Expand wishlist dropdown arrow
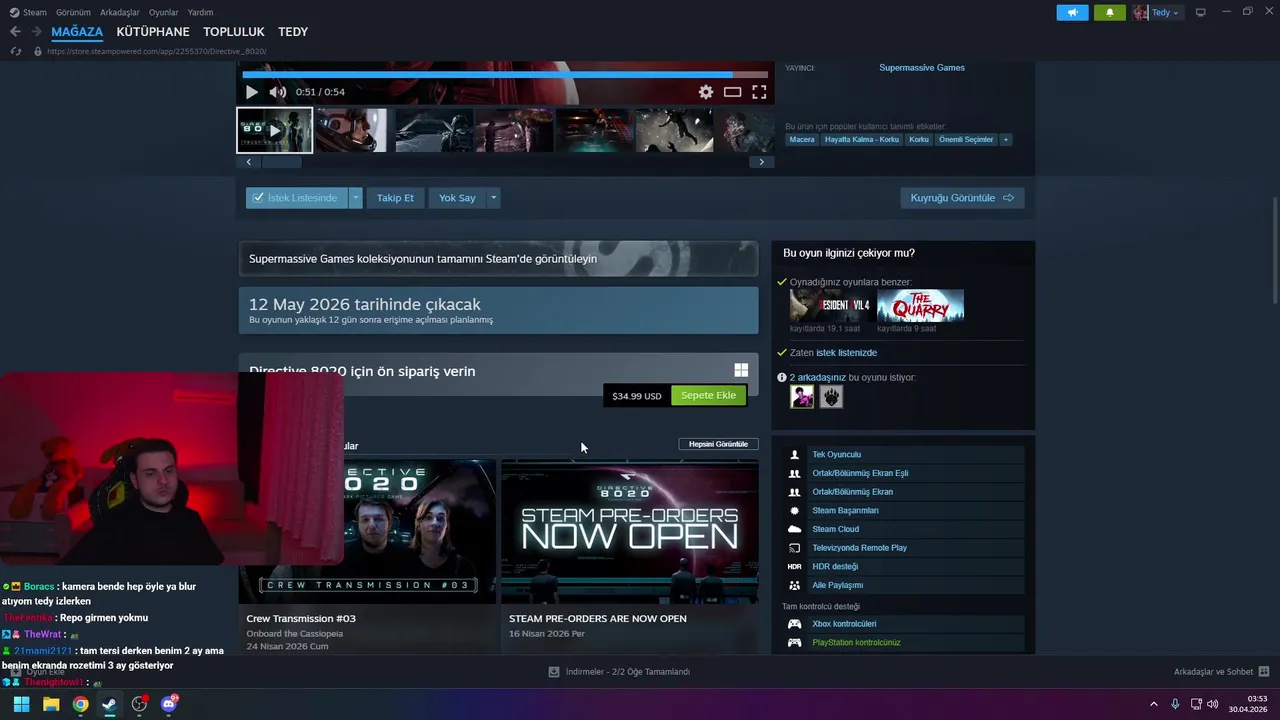The height and width of the screenshot is (720, 1280). coord(355,198)
